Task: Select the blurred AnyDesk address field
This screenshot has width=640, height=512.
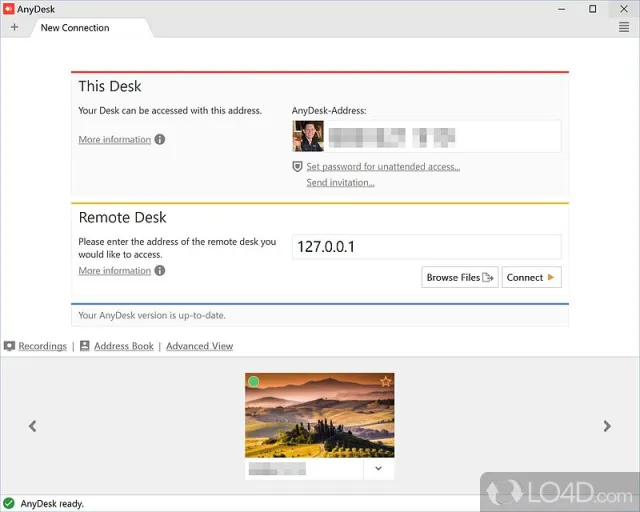Action: pyautogui.click(x=427, y=136)
